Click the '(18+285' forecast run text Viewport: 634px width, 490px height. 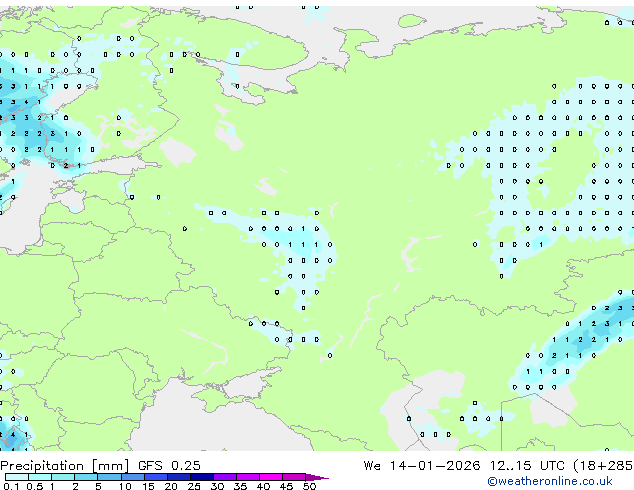[x=604, y=466]
